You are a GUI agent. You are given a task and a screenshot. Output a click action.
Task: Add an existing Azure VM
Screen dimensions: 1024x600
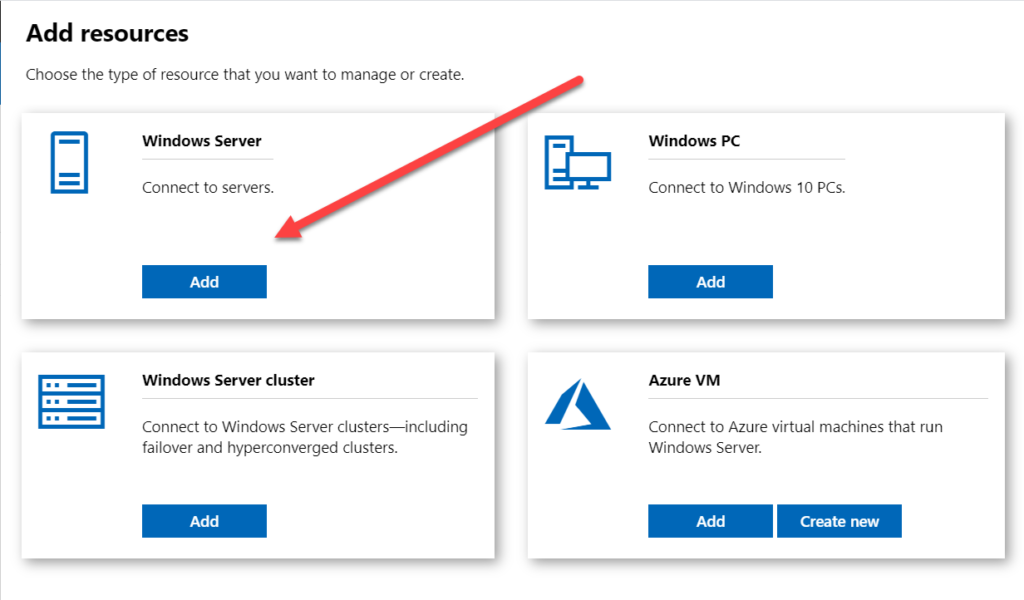(711, 521)
